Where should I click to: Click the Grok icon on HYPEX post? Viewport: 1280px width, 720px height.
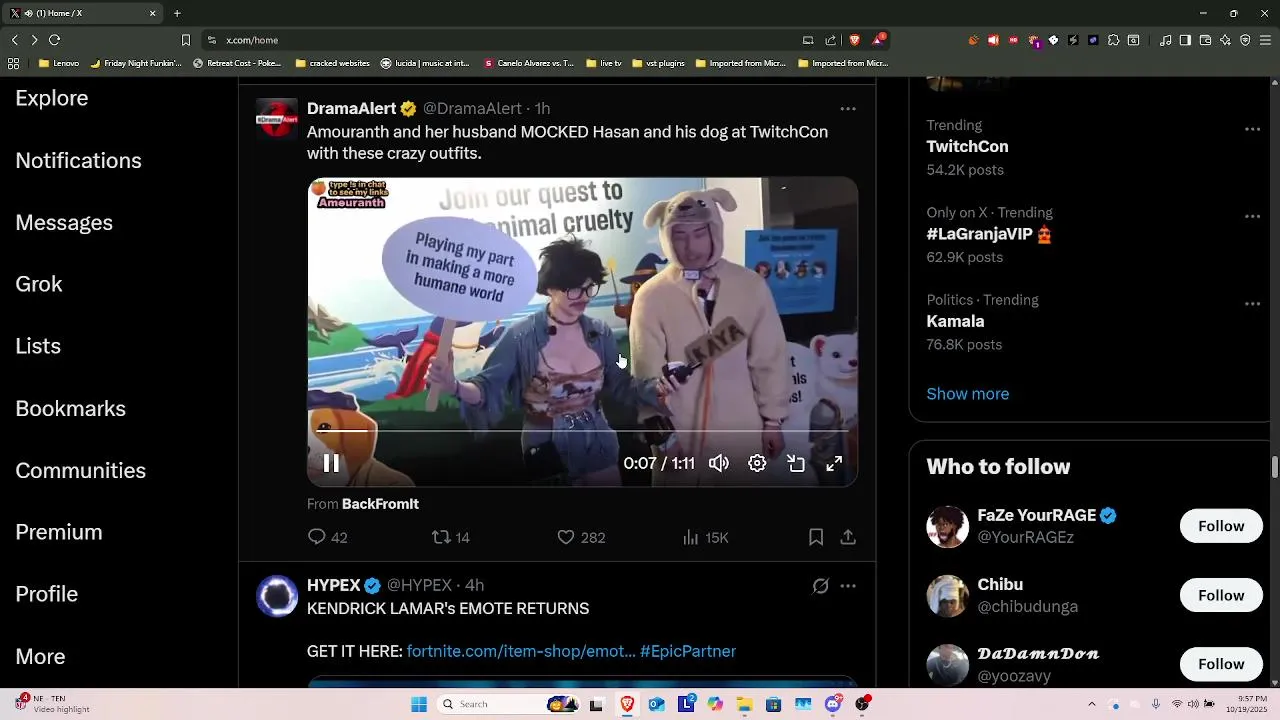coord(820,585)
